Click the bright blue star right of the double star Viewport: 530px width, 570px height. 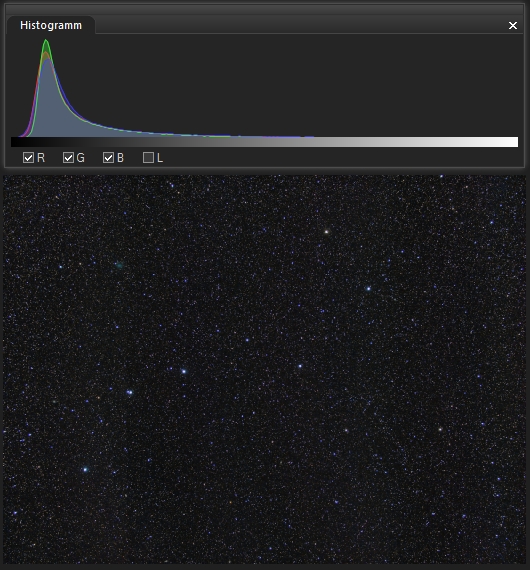(x=184, y=372)
